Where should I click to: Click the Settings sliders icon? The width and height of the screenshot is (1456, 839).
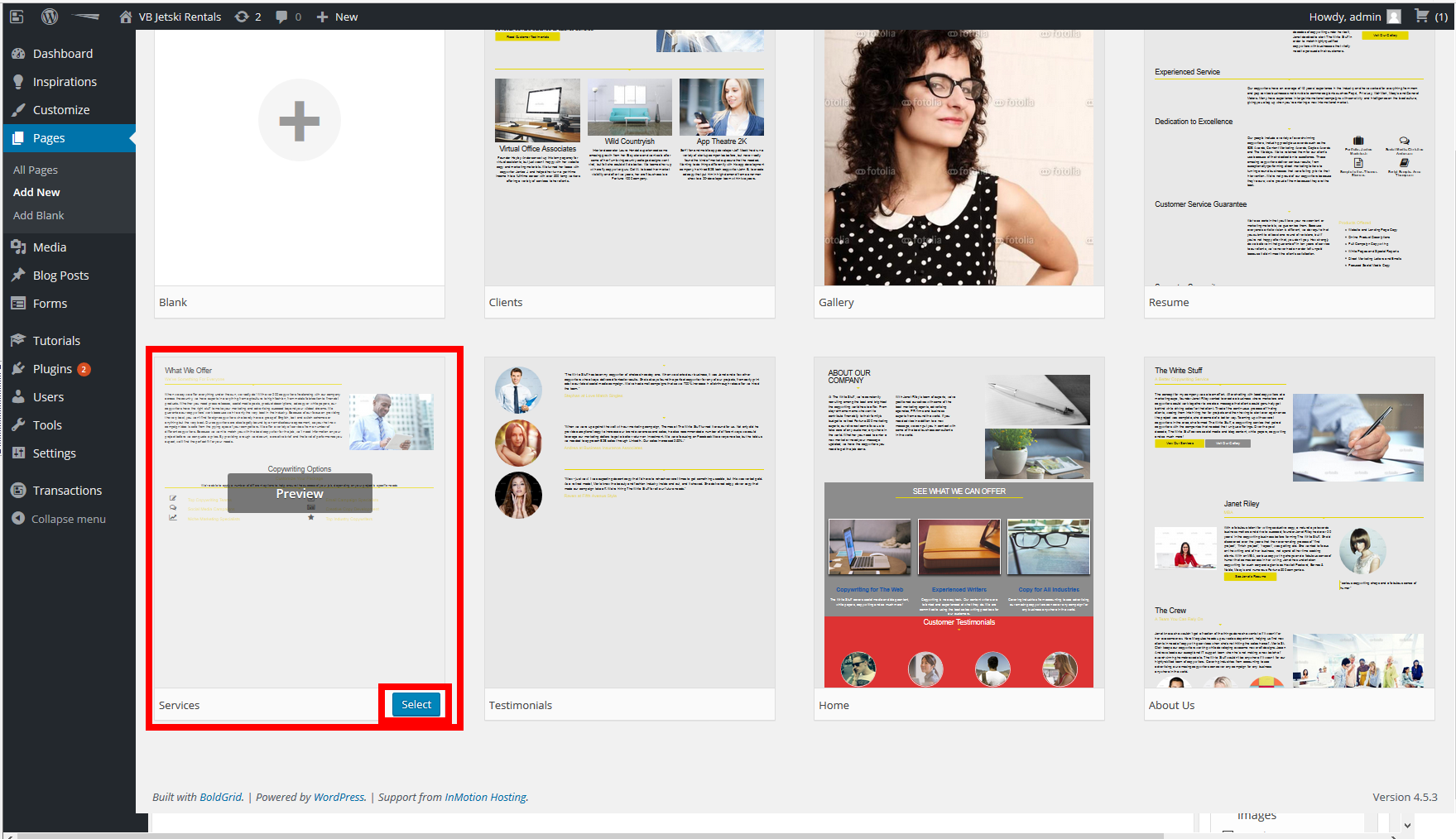click(18, 453)
